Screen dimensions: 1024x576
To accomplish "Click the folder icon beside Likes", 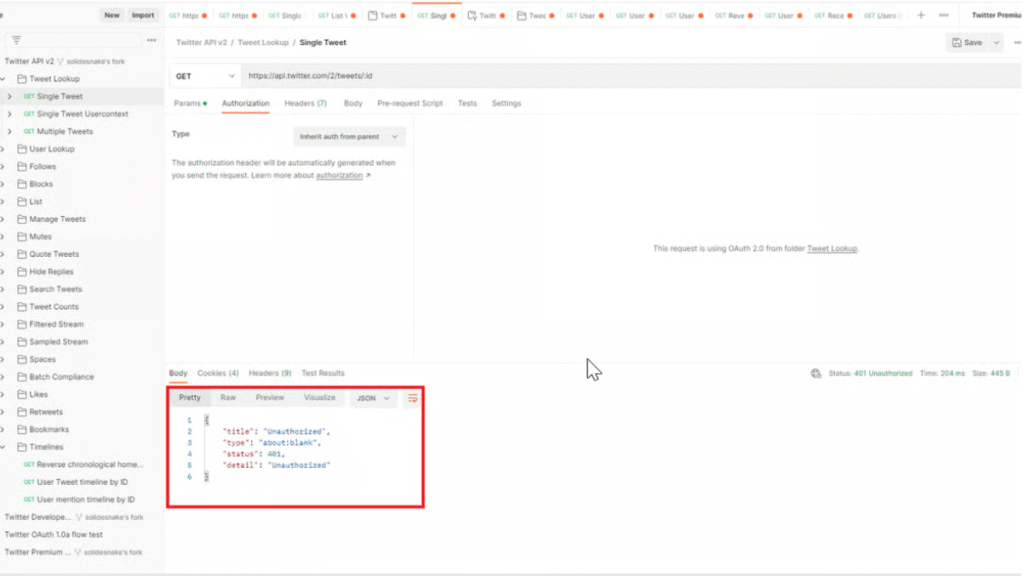I will [x=22, y=394].
